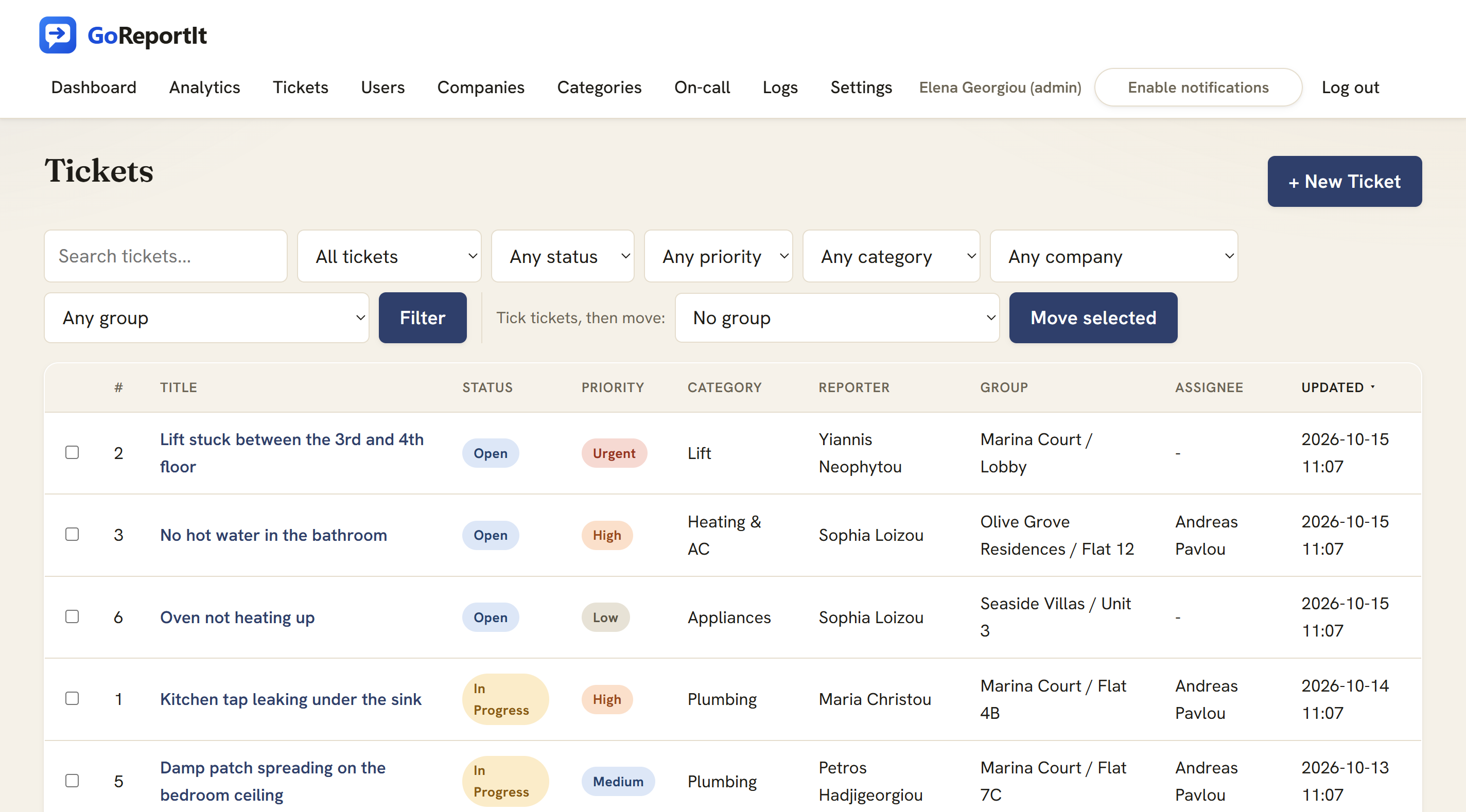Open the Users section
The image size is (1466, 812).
382,87
